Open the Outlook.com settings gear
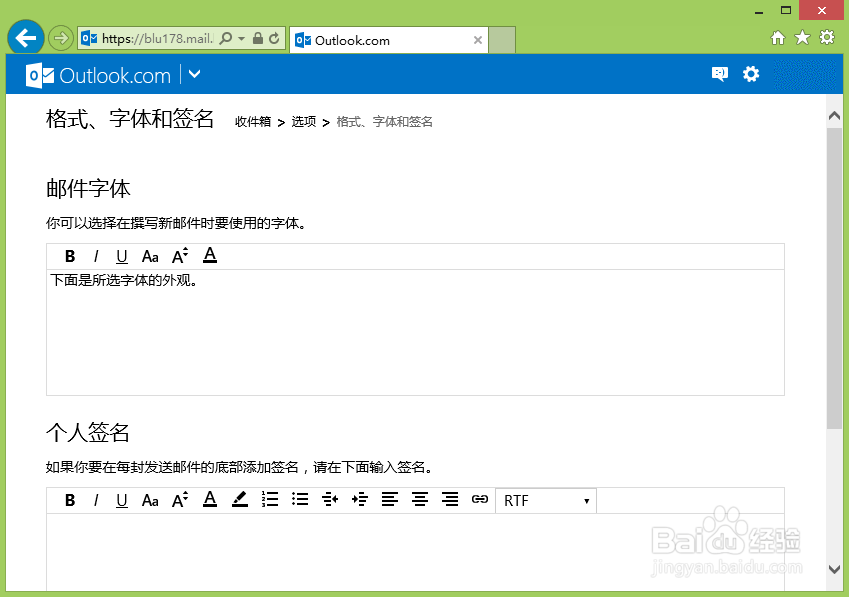 (x=751, y=73)
